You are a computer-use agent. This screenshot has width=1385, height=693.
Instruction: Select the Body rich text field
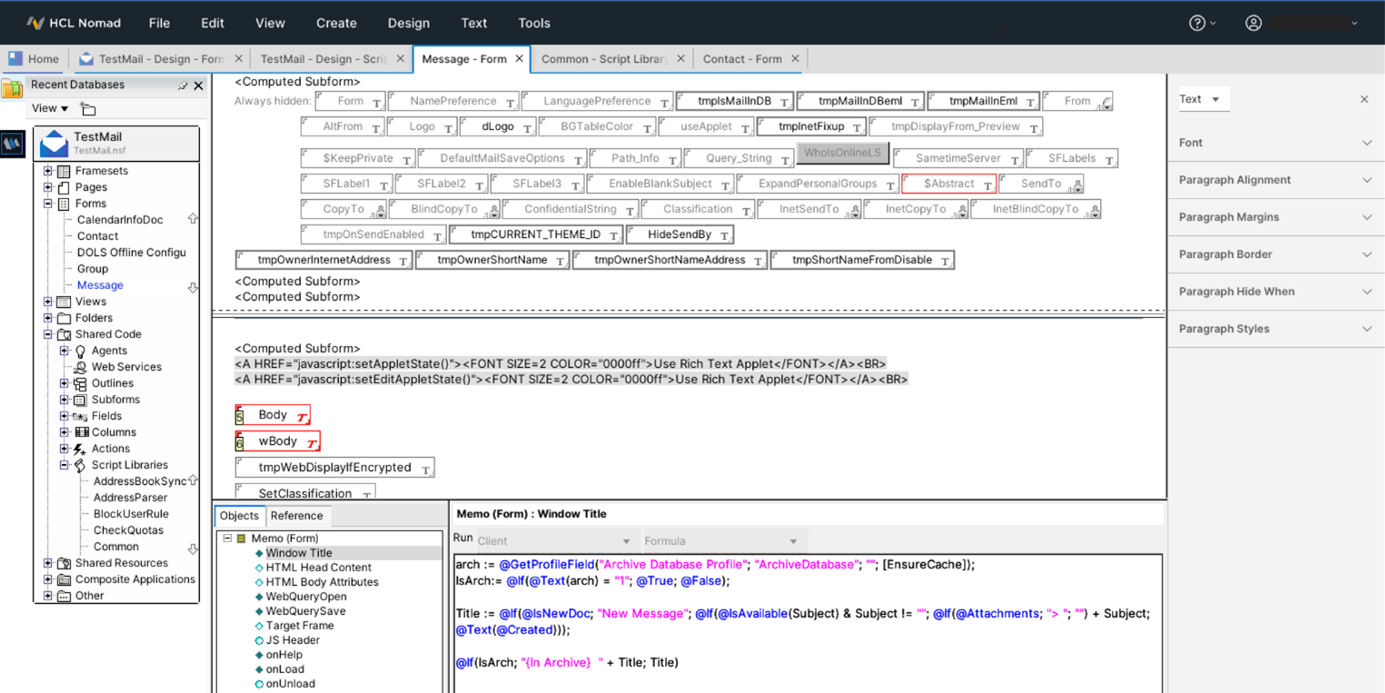pos(273,415)
